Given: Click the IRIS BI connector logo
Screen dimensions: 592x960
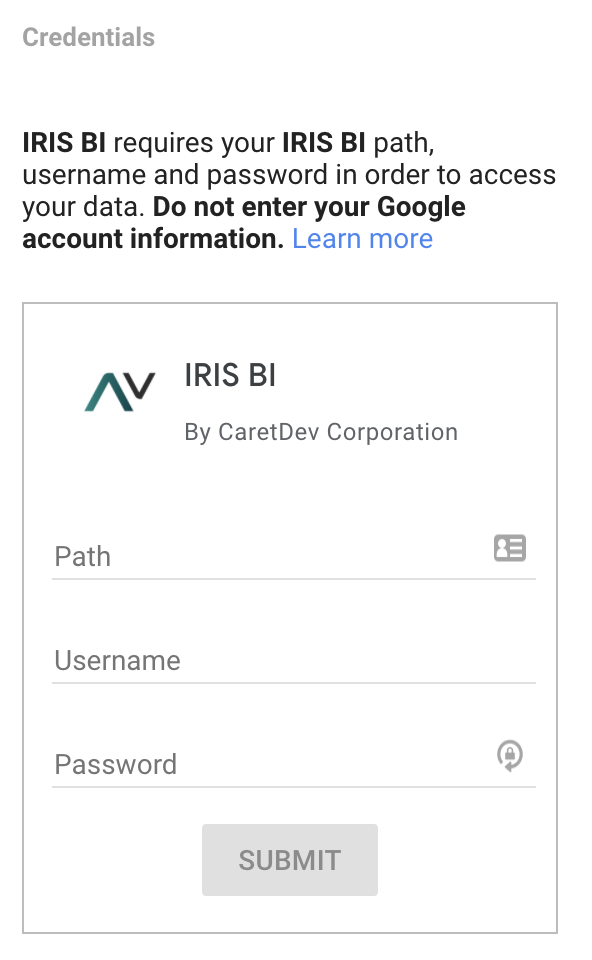Looking at the screenshot, I should (120, 392).
